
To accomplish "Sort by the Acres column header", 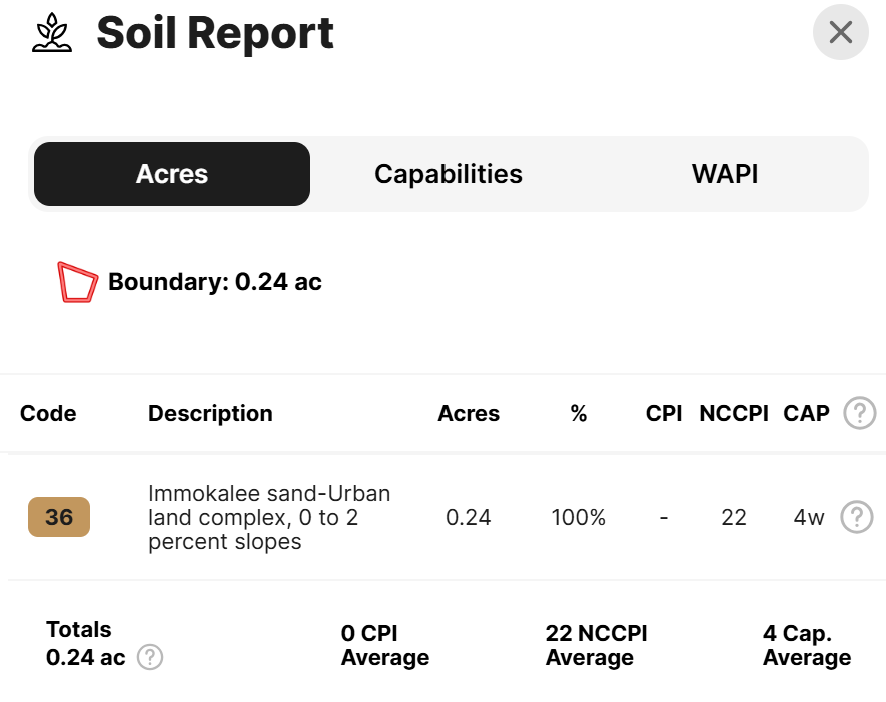I will [468, 414].
